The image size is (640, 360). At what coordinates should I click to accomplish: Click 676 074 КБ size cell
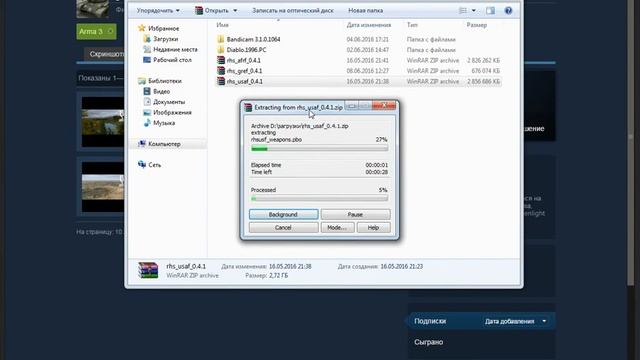485,71
